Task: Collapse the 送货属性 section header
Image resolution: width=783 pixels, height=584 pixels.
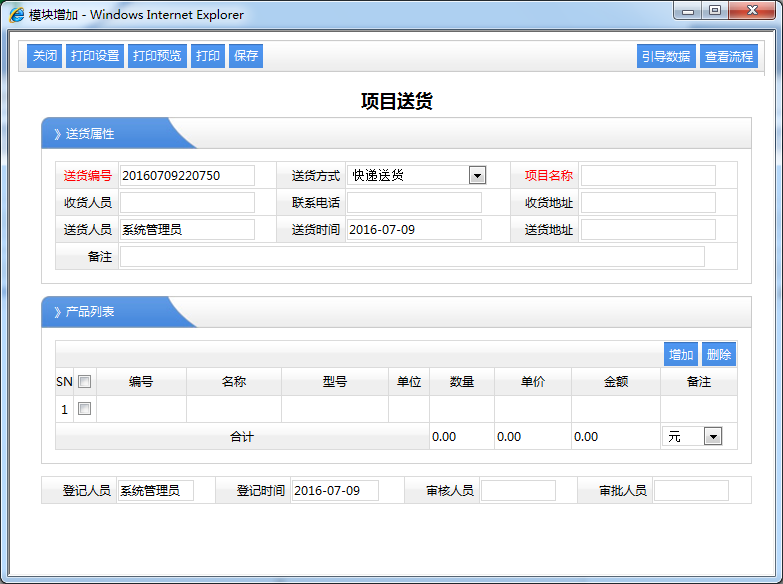Action: coord(90,134)
